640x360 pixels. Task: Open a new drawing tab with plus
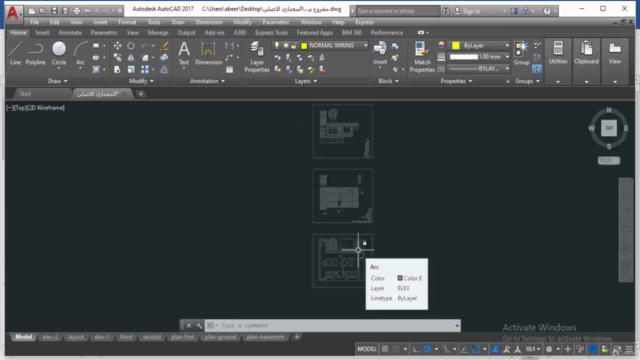[x=140, y=94]
